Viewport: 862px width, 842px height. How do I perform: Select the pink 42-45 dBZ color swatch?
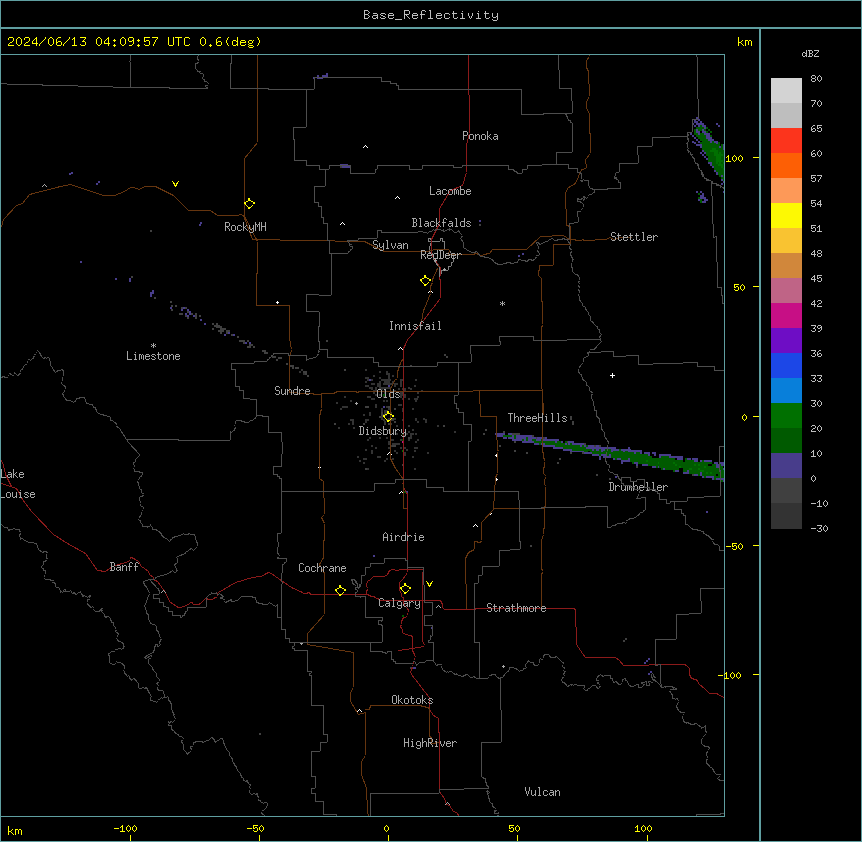(786, 291)
